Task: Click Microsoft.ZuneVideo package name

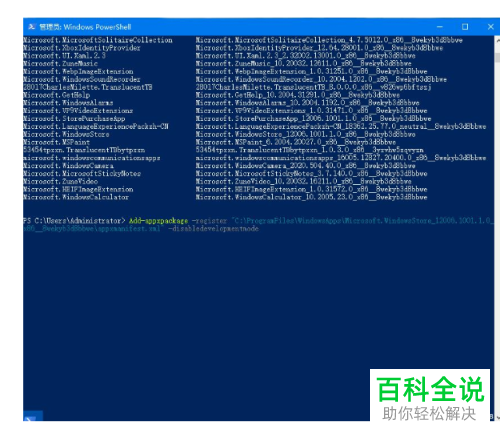Action: click(x=60, y=181)
